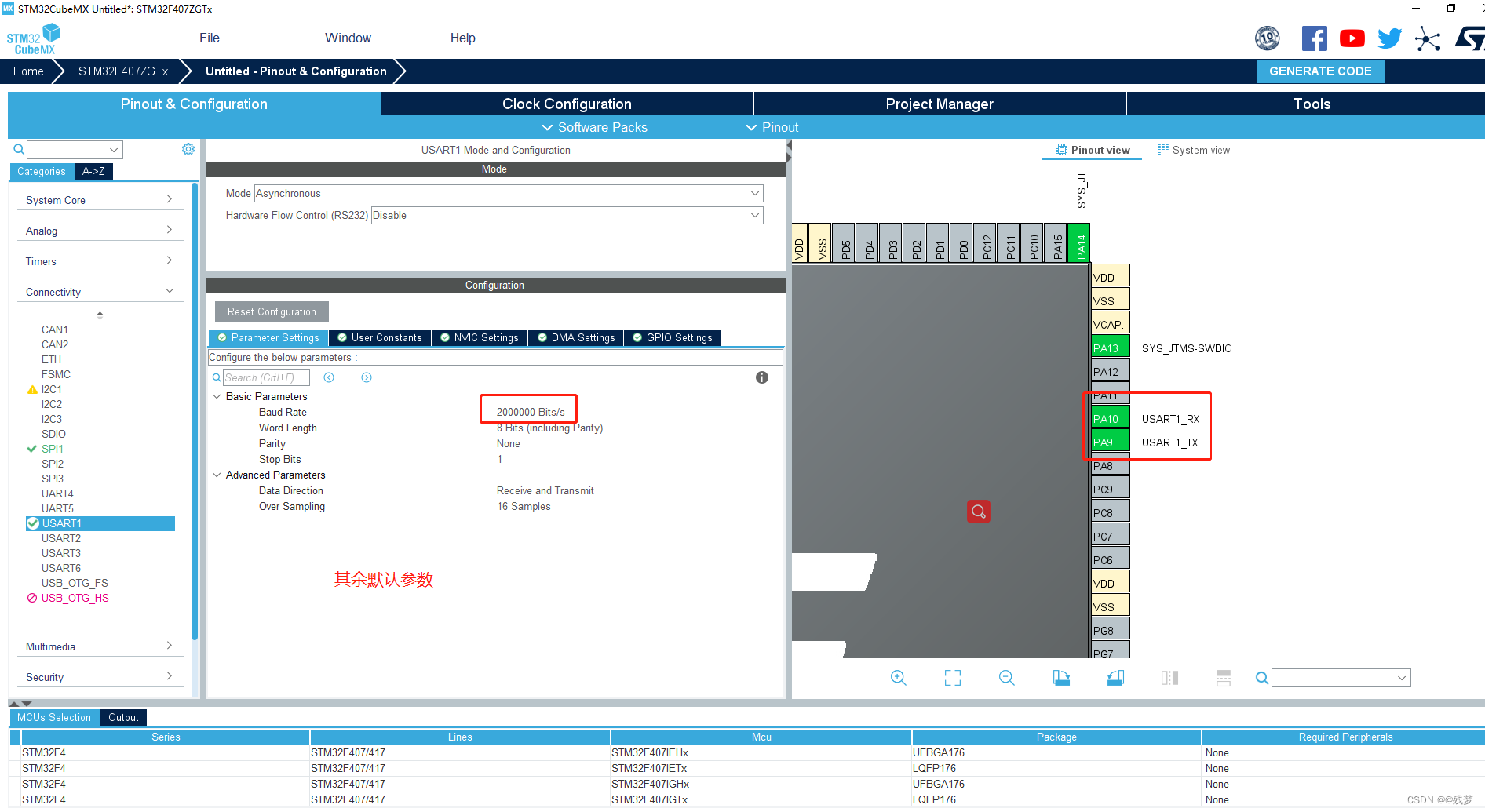Open the Window menu
Image resolution: width=1485 pixels, height=812 pixels.
[x=348, y=38]
